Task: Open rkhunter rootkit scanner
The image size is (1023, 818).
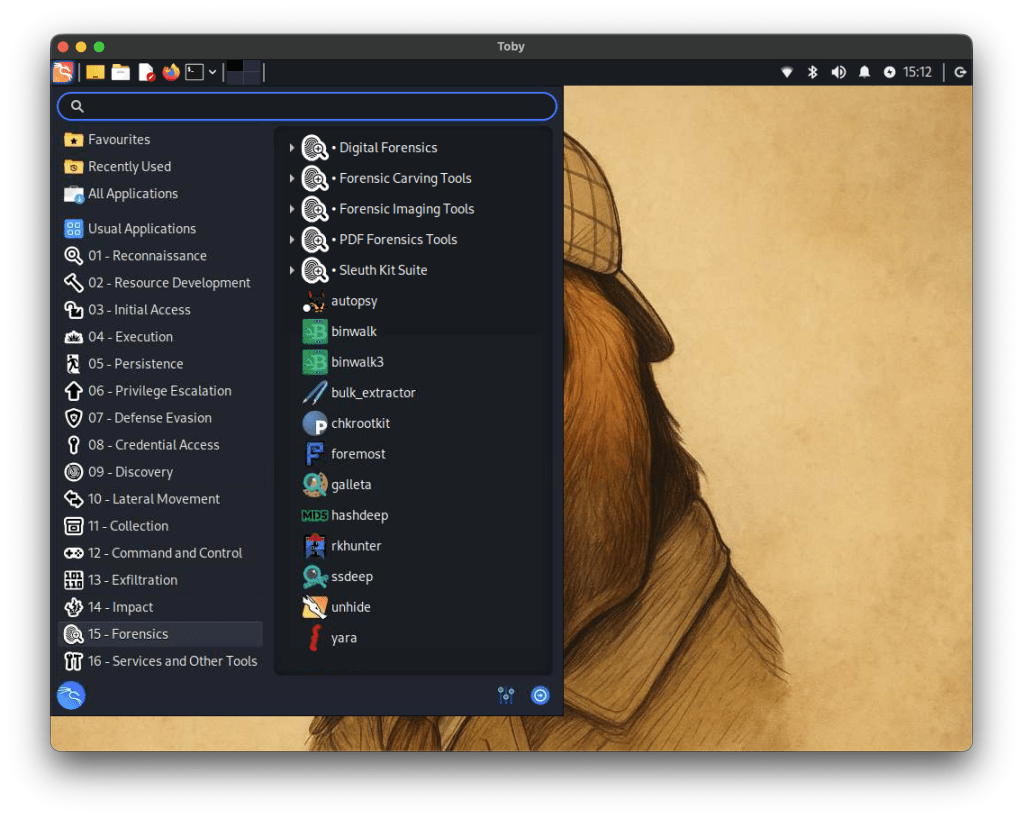Action: (355, 546)
